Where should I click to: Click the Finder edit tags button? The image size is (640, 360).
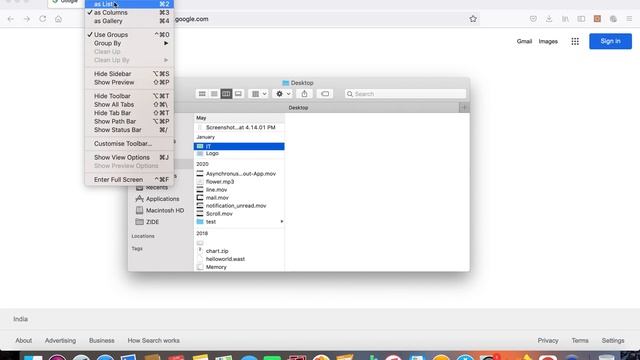(325, 94)
